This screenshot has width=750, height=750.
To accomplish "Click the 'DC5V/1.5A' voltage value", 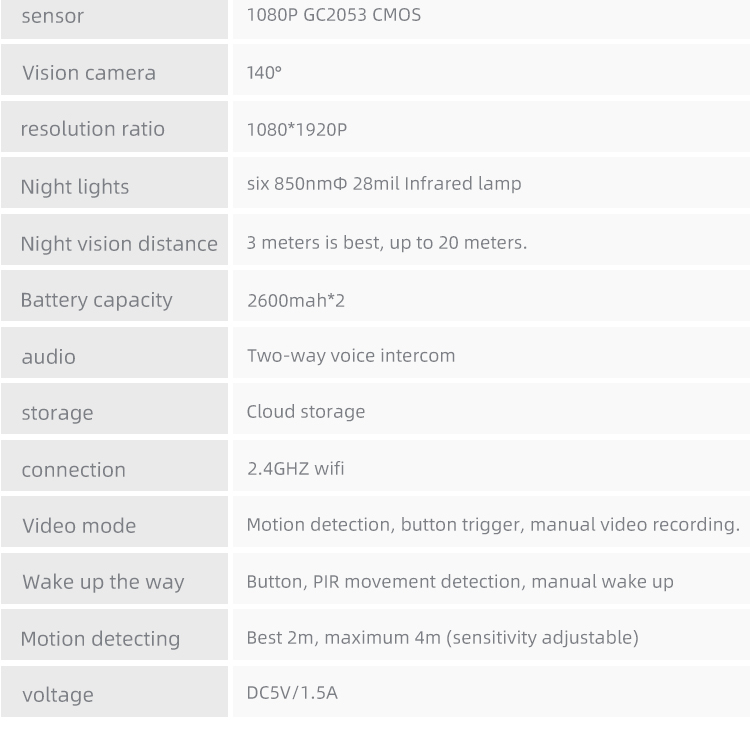I will coord(292,693).
